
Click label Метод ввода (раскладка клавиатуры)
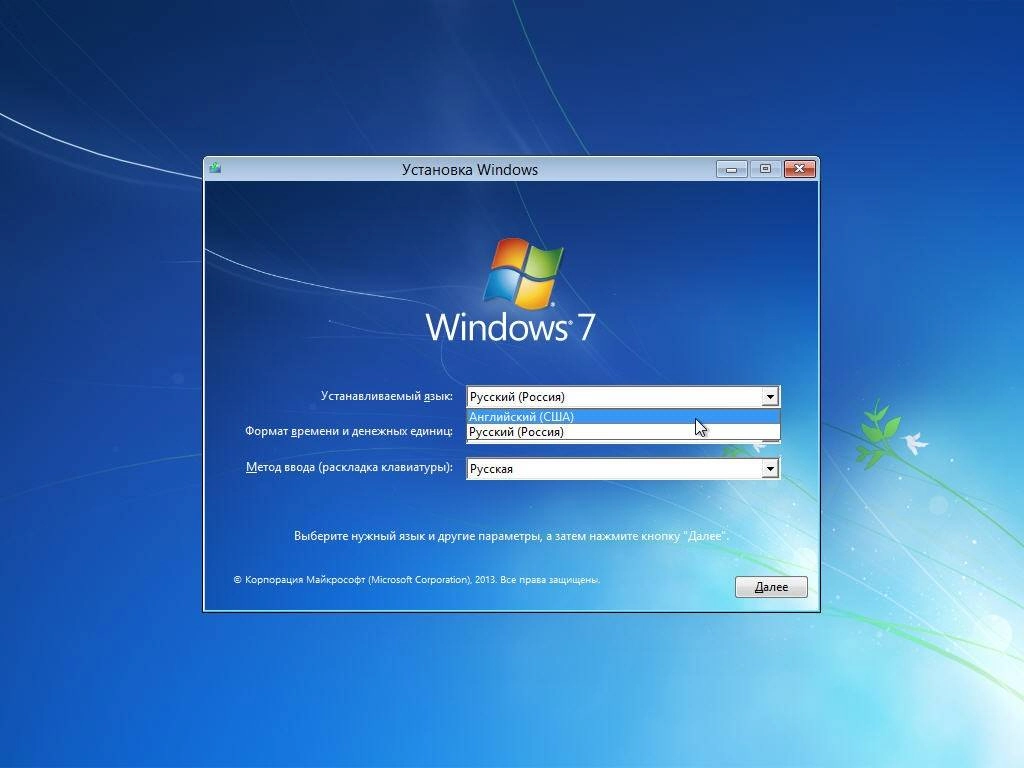point(349,467)
